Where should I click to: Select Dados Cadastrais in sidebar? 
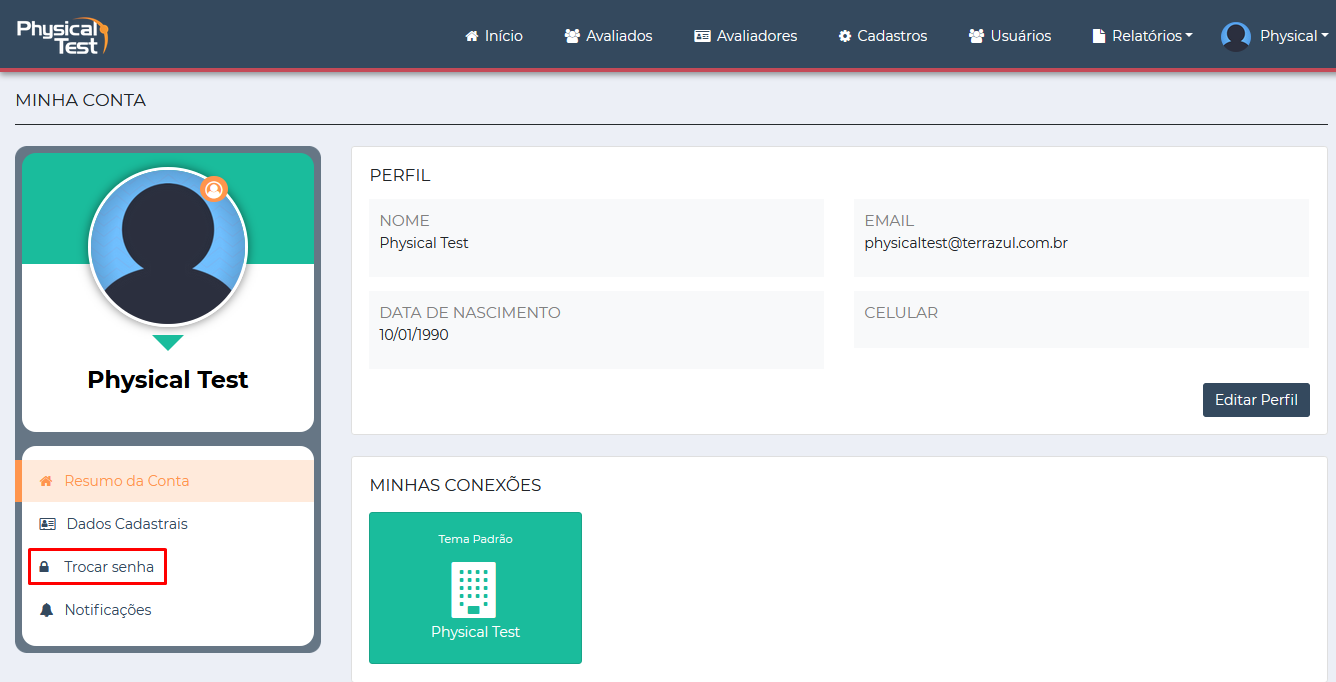pos(127,524)
